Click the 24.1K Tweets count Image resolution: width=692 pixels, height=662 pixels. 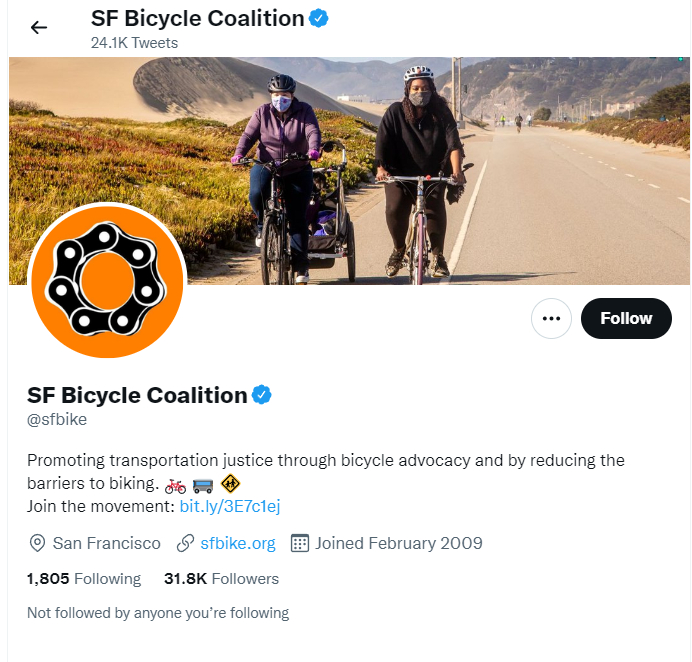pos(134,43)
